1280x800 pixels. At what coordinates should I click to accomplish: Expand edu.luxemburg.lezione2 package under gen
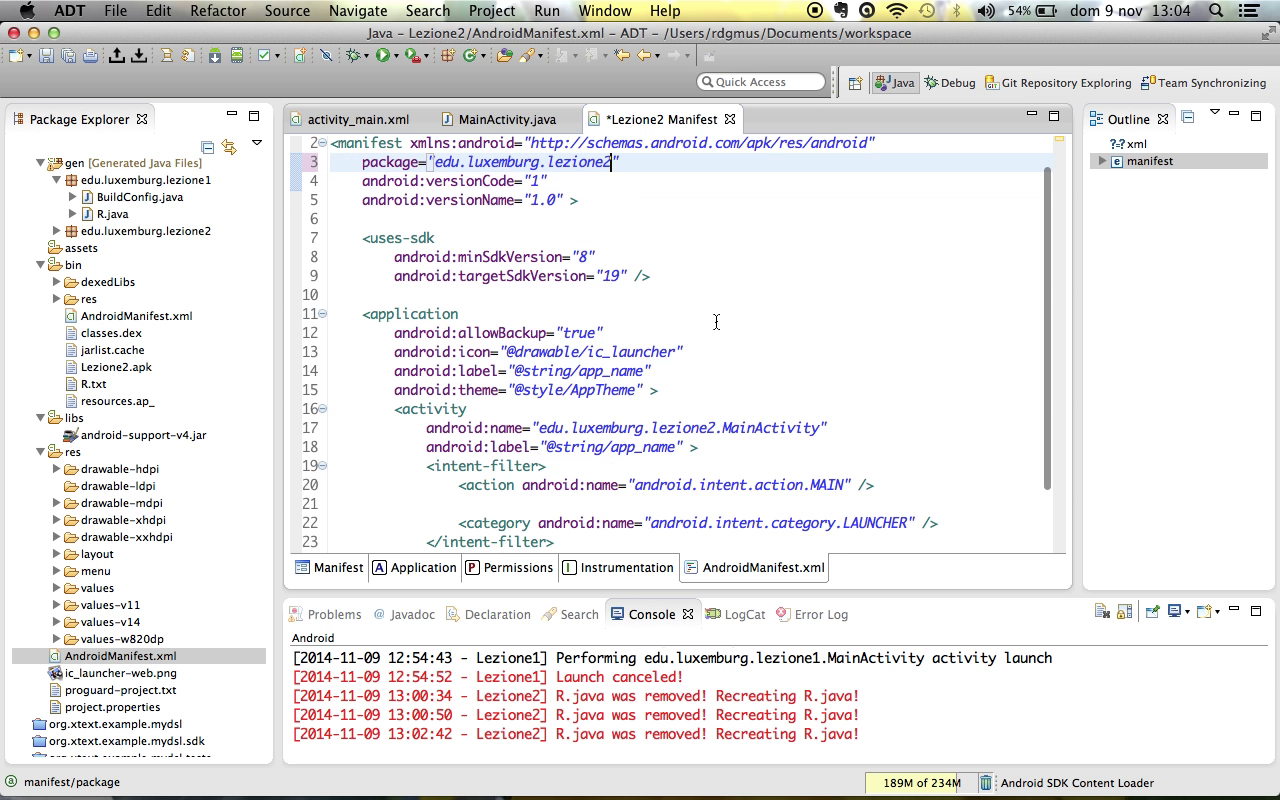[x=57, y=231]
